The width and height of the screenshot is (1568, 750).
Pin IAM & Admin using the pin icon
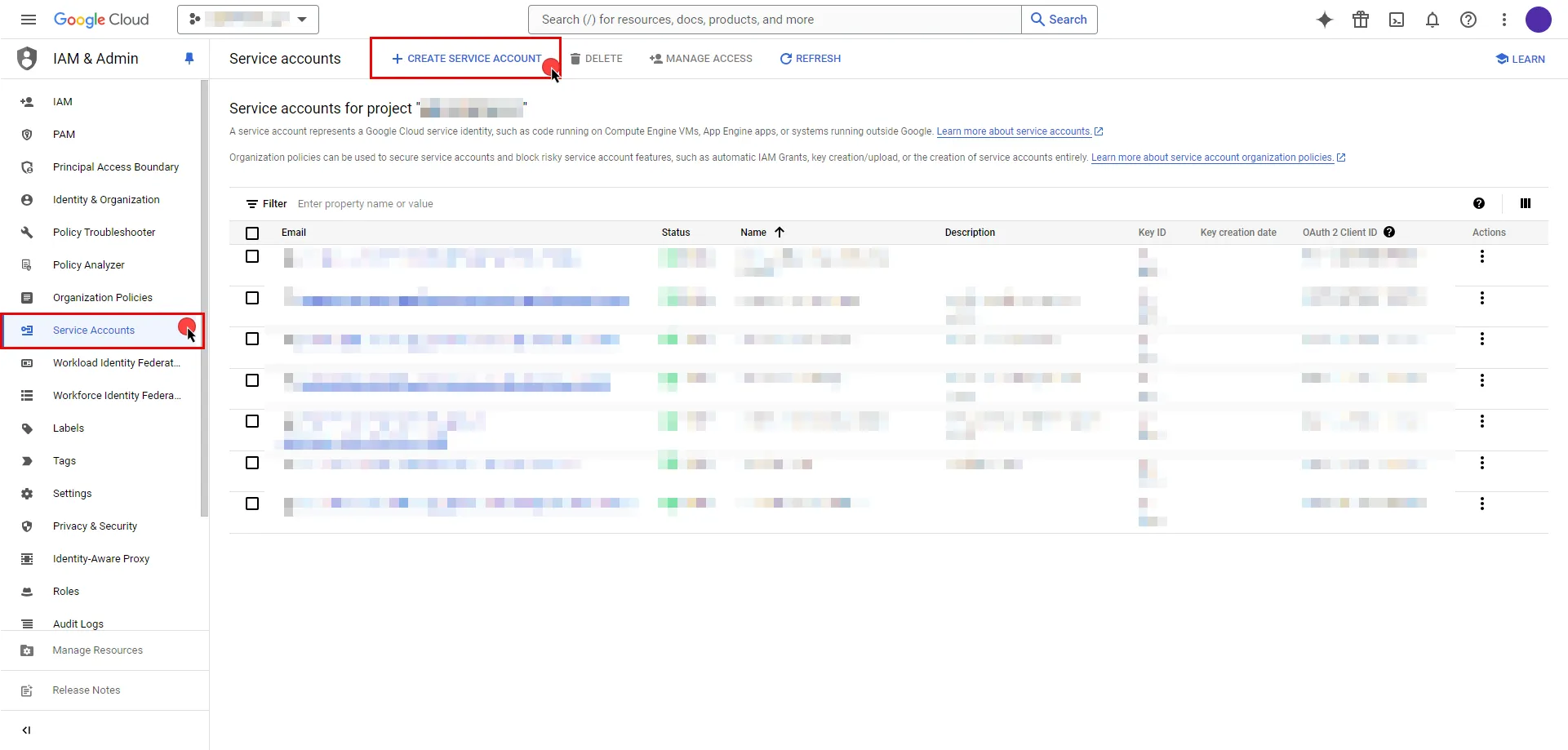tap(189, 58)
